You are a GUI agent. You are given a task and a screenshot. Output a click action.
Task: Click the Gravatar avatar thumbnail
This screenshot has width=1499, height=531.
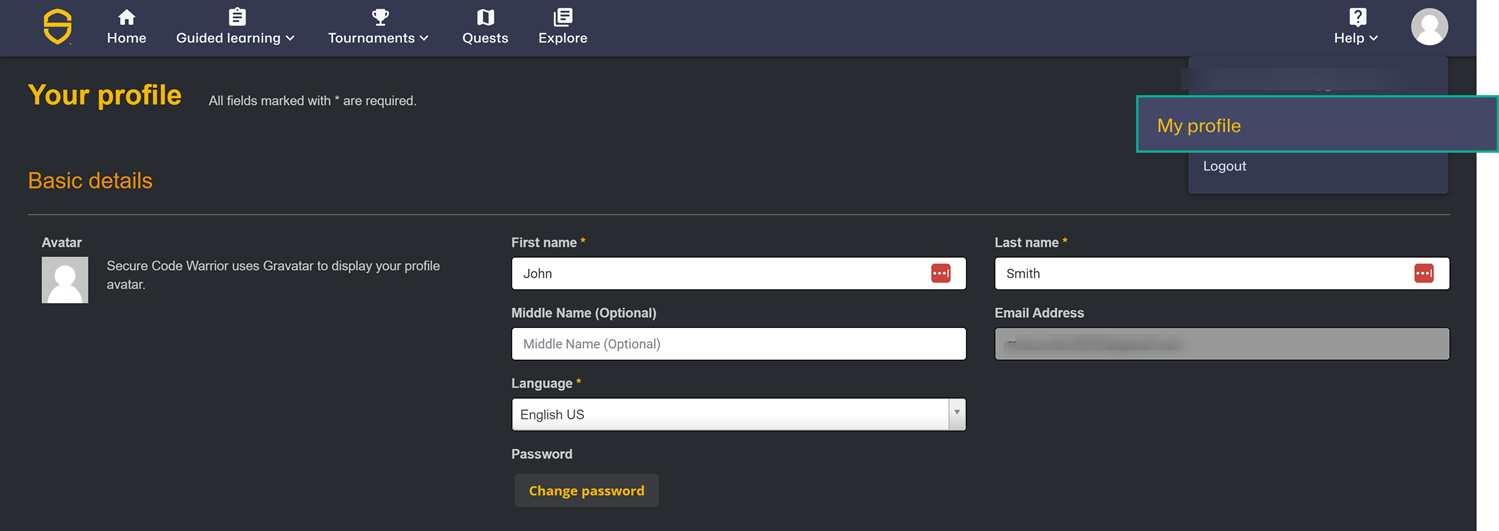(x=65, y=280)
